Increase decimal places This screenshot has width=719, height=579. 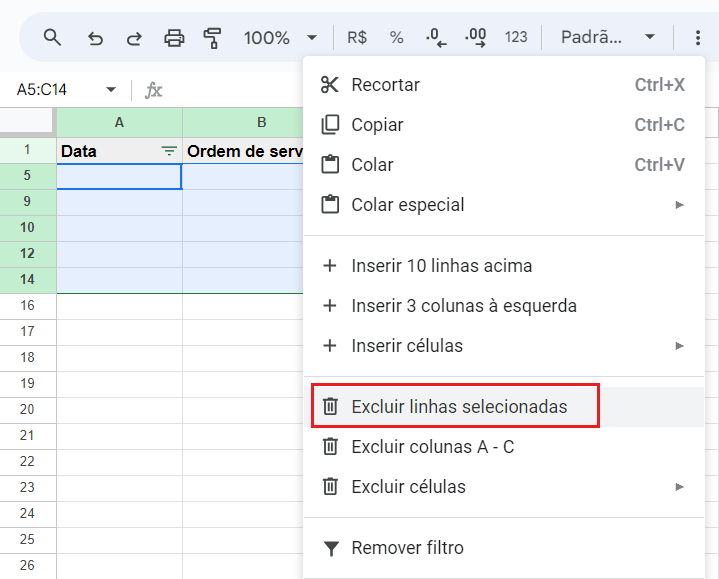pos(476,38)
